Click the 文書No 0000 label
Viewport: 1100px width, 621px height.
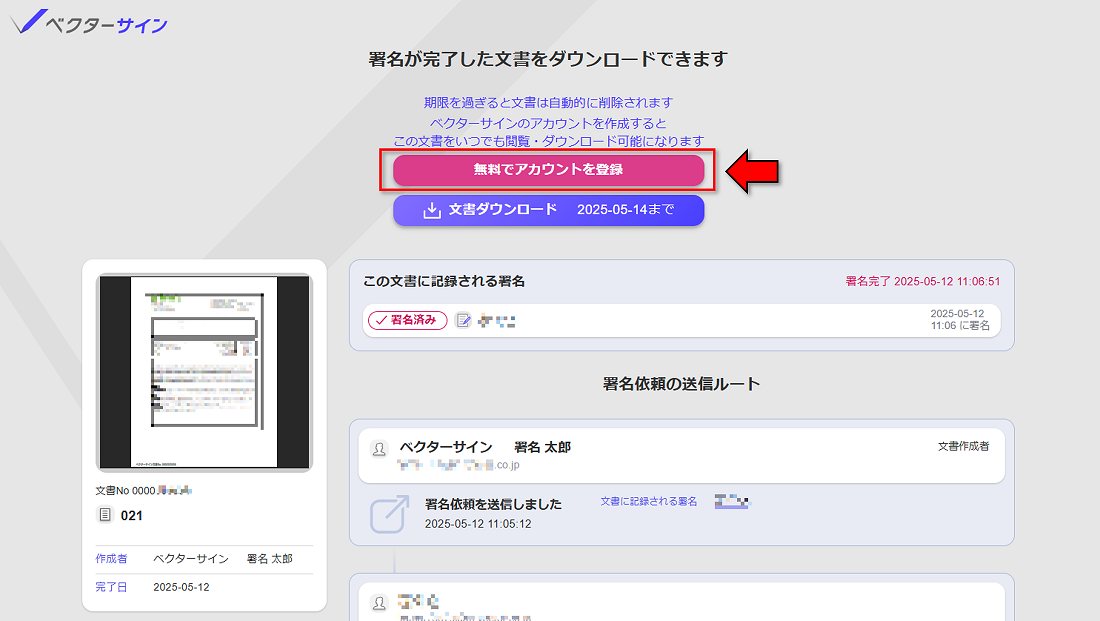125,490
